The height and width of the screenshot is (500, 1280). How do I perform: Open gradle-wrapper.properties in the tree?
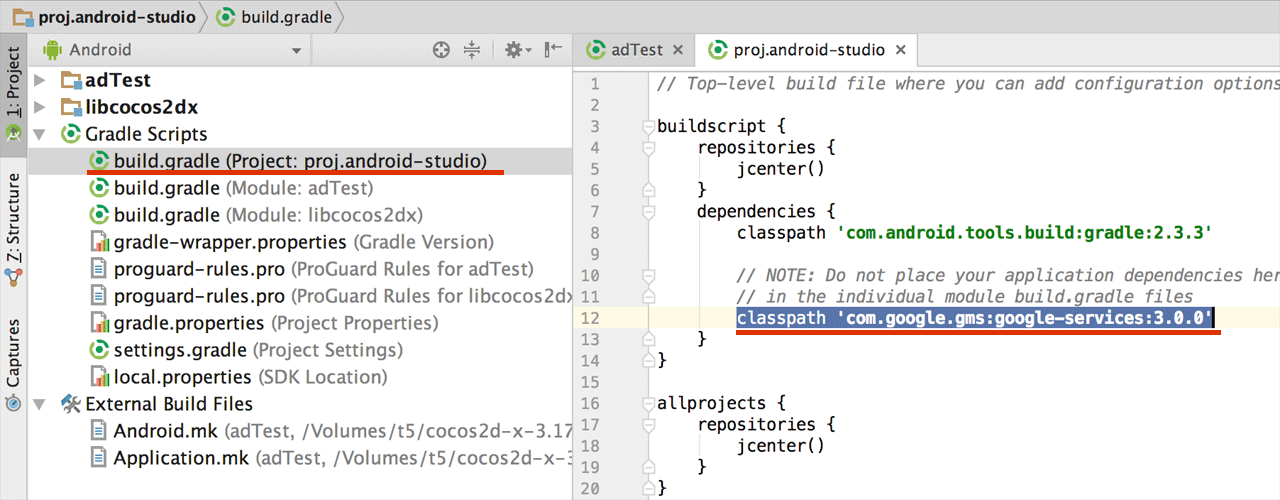(x=229, y=242)
